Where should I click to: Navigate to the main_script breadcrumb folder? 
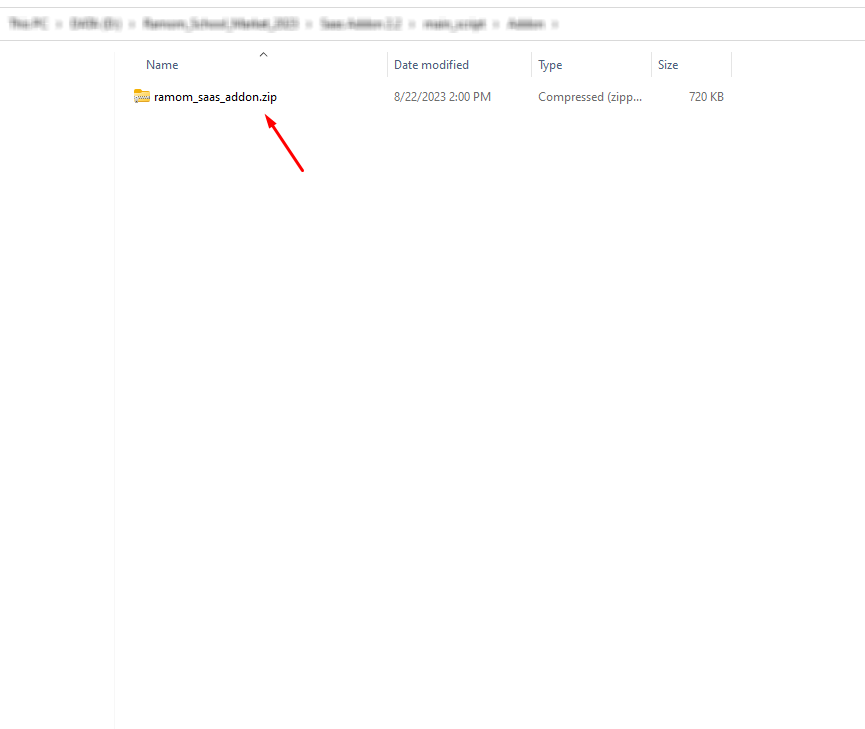454,23
